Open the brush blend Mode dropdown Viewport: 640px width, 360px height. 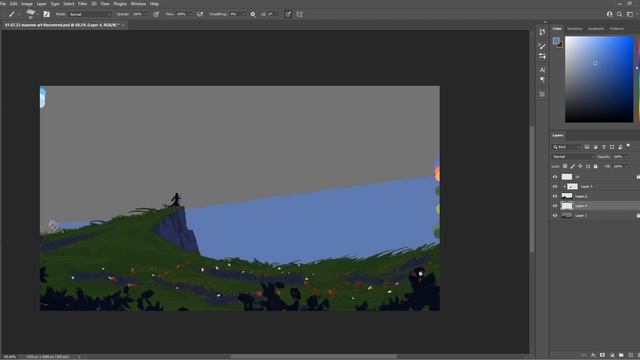[x=90, y=14]
